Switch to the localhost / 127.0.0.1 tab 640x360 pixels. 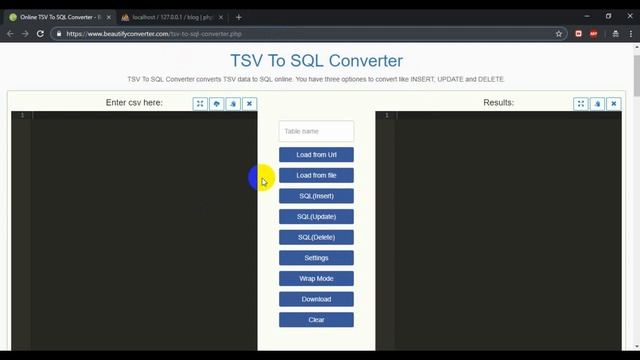point(171,17)
